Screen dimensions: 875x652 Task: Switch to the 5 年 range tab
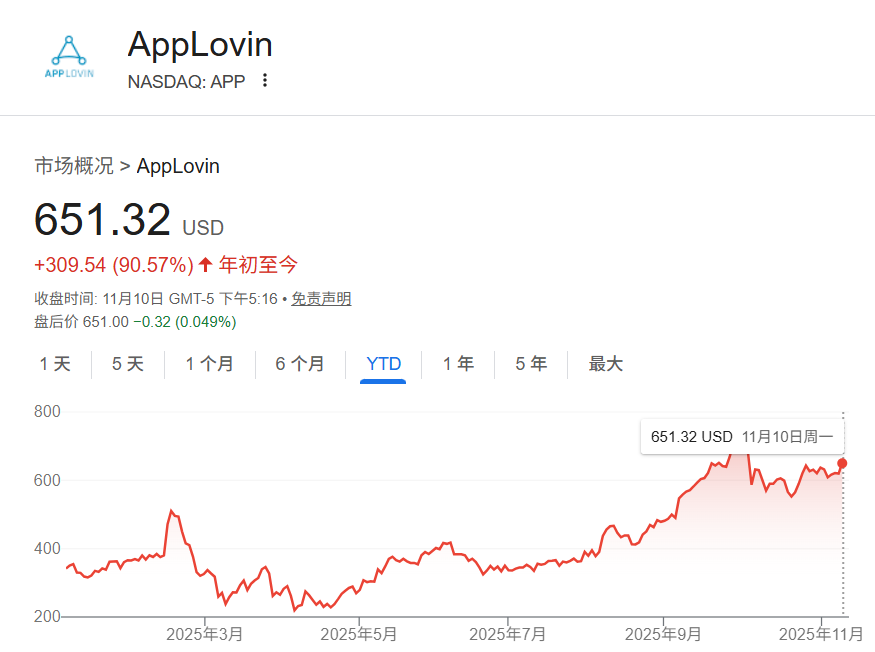531,364
